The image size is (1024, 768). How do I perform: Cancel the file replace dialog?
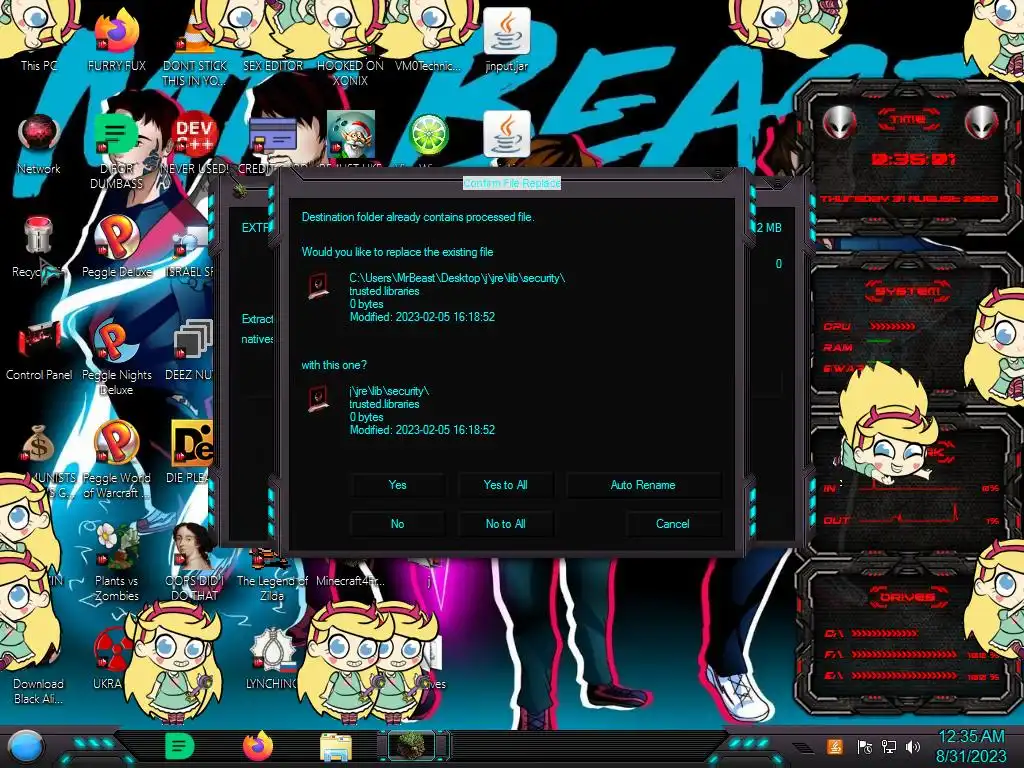pyautogui.click(x=673, y=524)
